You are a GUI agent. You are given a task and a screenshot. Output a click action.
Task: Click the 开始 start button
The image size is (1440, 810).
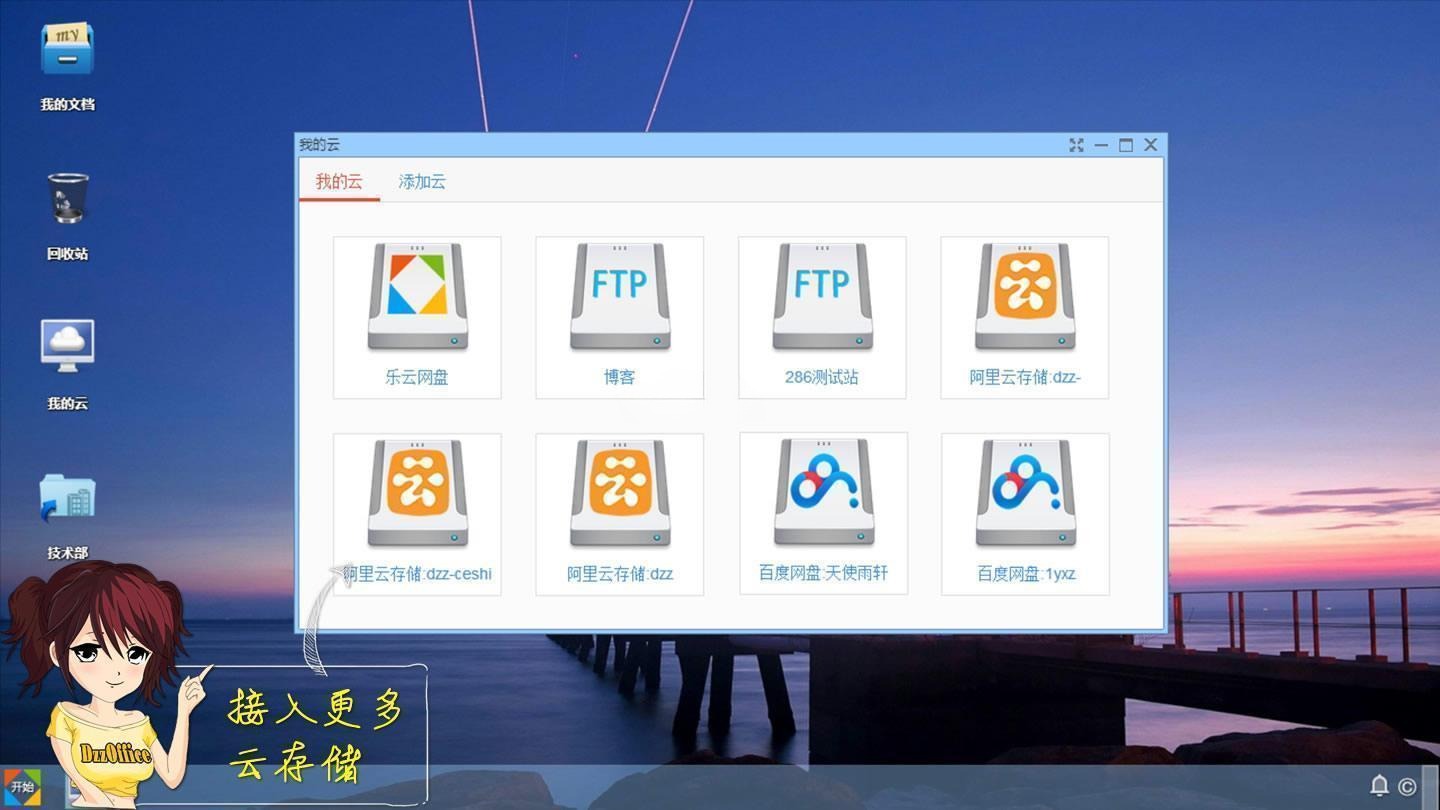tap(24, 785)
